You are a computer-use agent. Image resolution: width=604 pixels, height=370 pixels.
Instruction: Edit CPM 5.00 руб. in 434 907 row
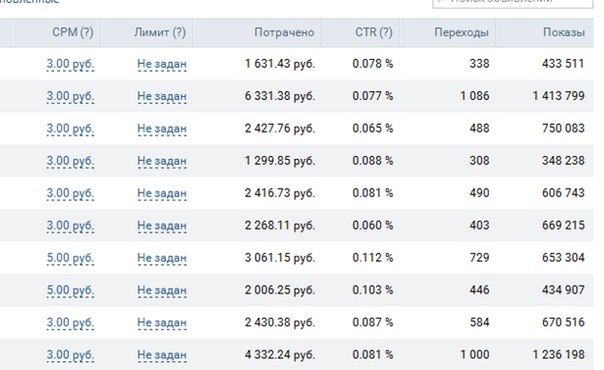(70, 290)
